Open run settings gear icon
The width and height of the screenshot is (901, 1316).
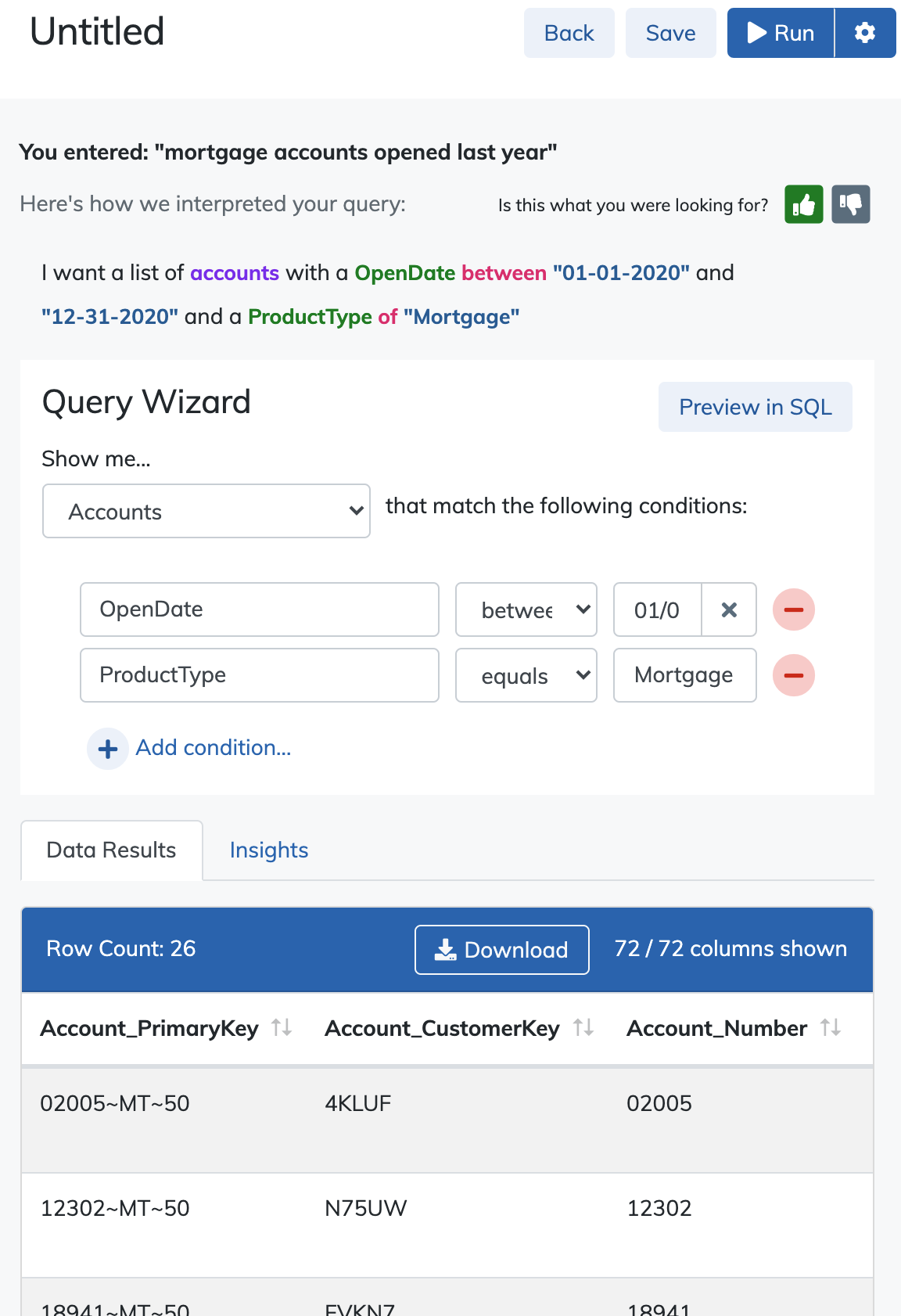point(865,33)
